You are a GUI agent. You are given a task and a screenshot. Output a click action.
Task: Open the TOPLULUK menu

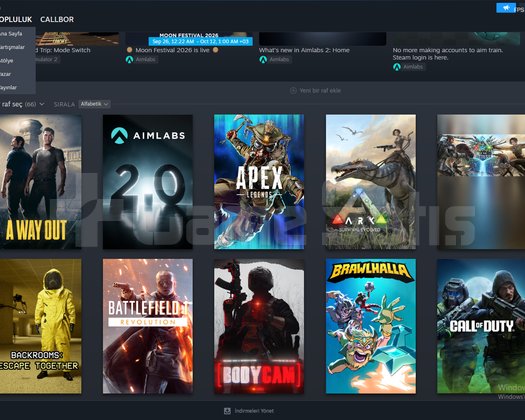click(16, 19)
